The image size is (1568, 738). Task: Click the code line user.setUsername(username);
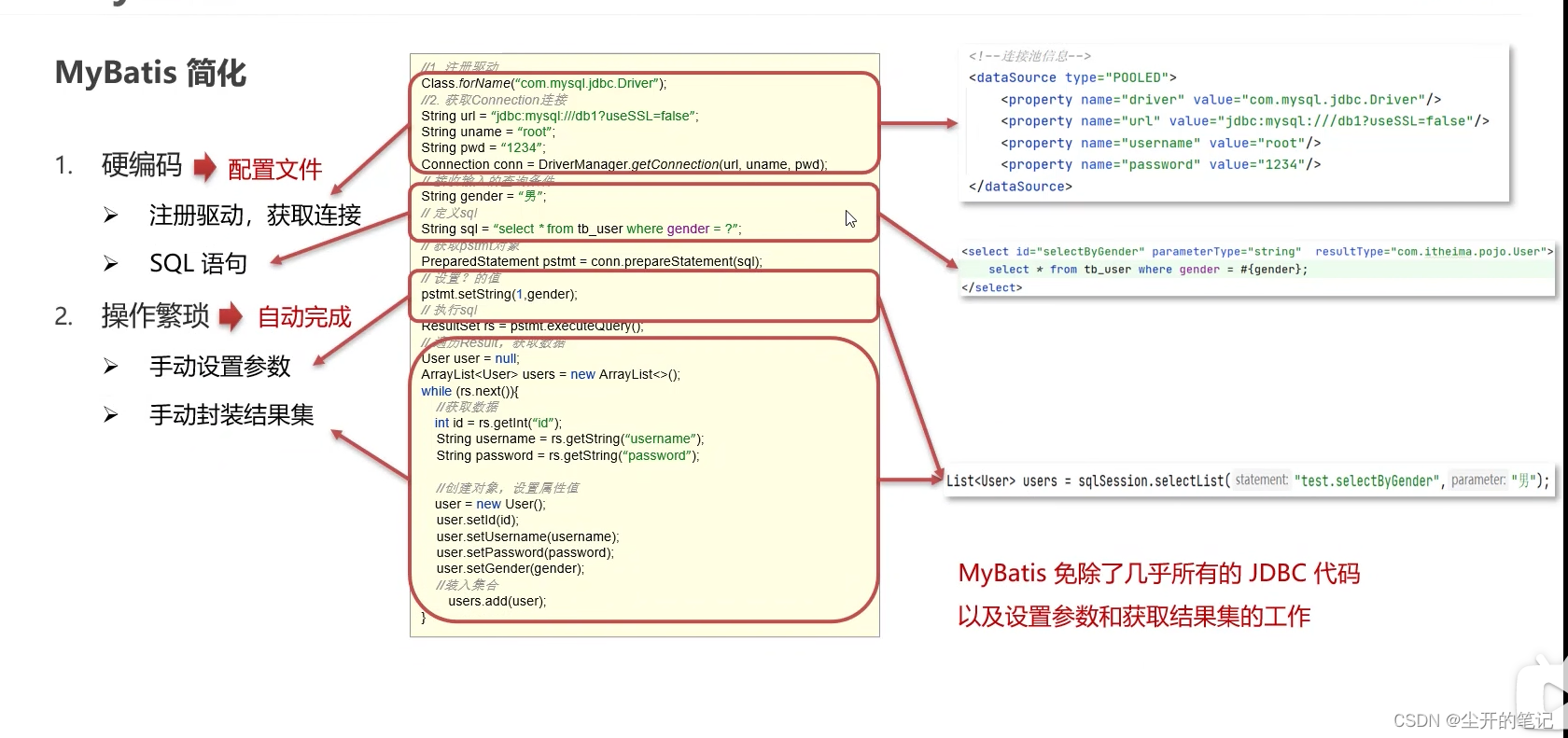(x=527, y=536)
